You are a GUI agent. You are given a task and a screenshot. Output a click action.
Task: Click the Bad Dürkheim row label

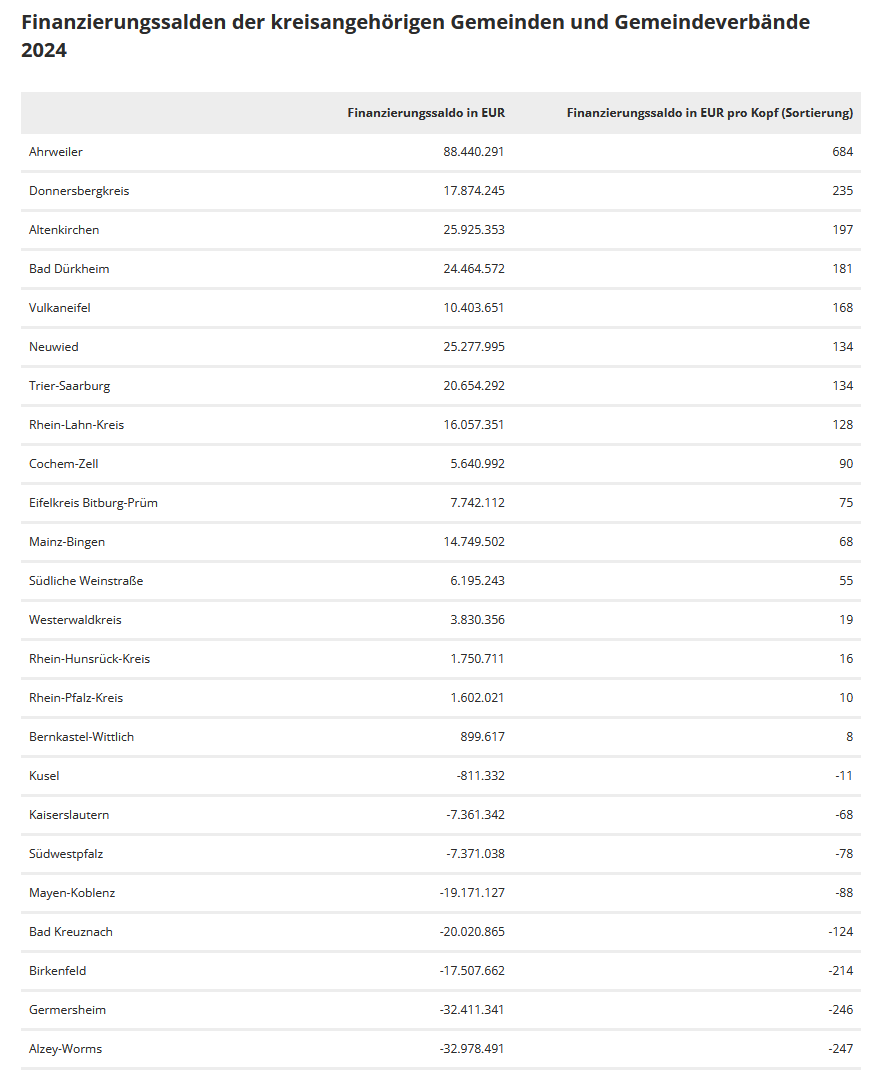point(69,269)
